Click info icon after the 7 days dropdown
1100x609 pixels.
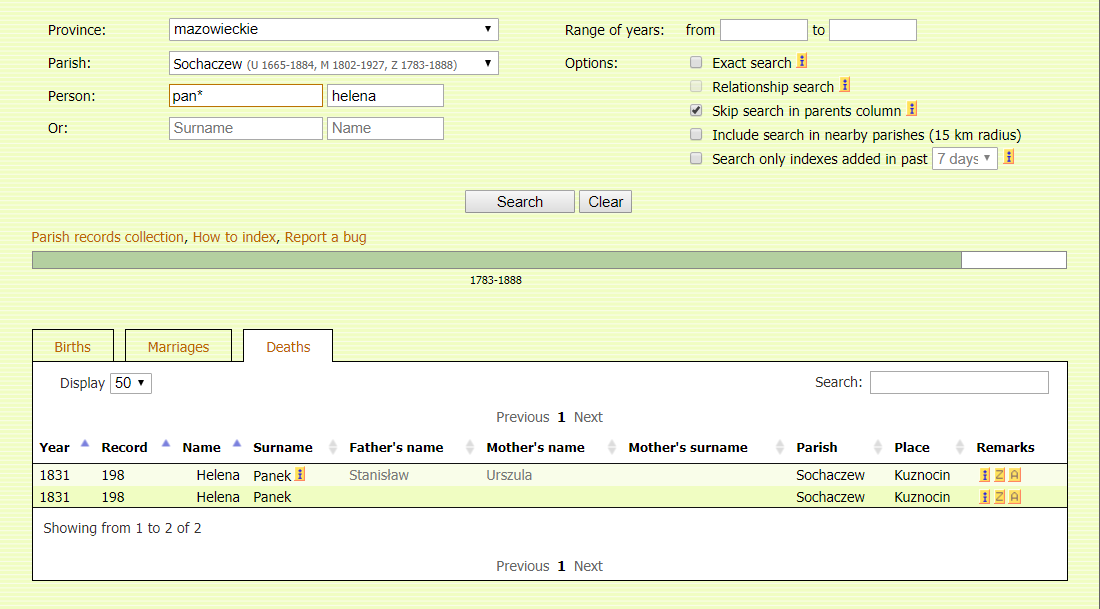tap(1009, 158)
